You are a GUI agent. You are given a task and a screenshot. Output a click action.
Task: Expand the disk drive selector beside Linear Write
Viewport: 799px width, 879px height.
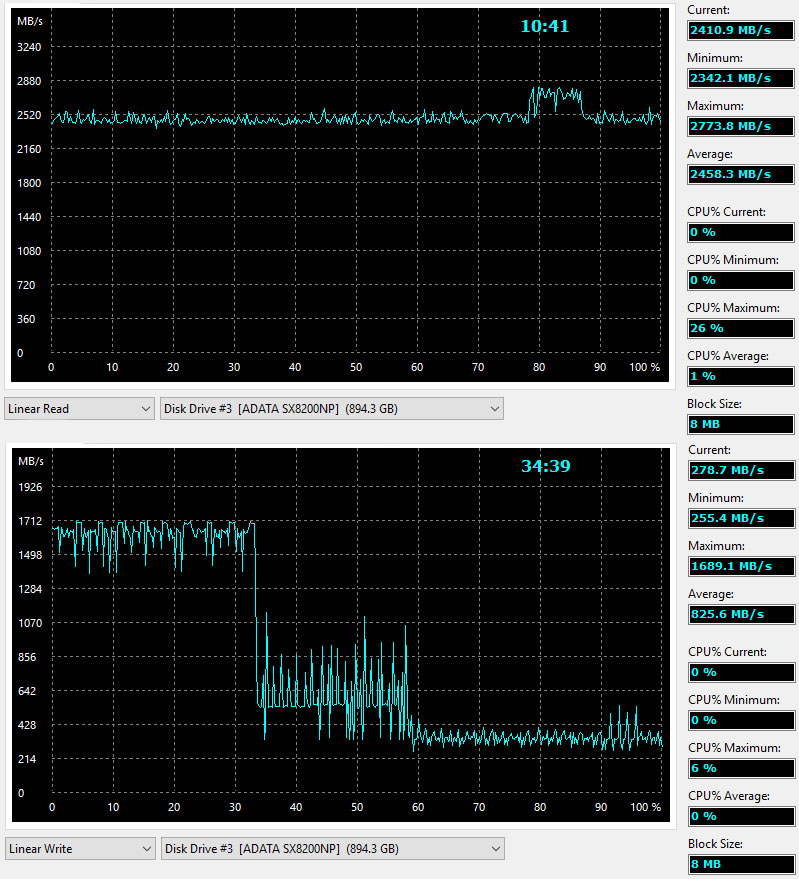point(332,849)
